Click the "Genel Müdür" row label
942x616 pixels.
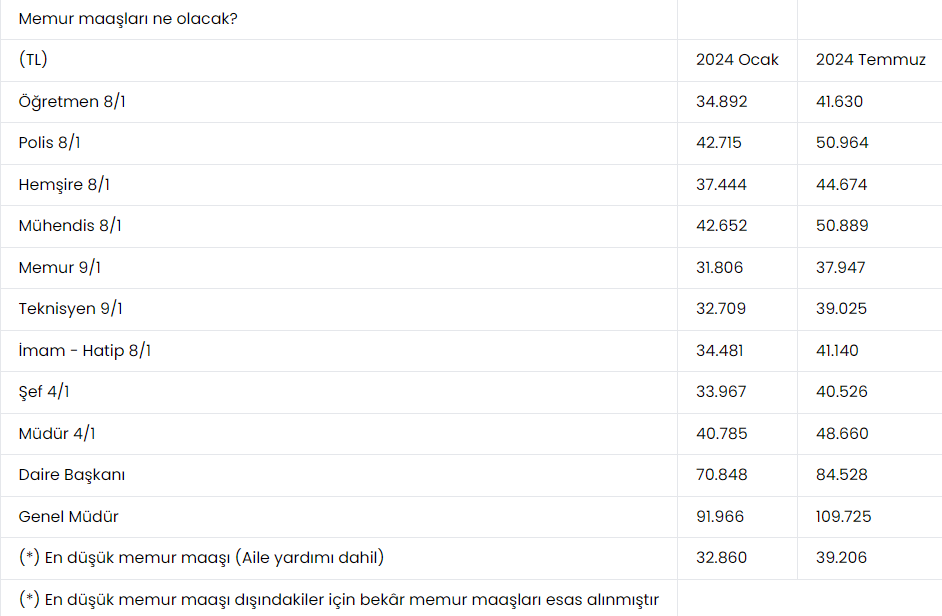tap(68, 517)
